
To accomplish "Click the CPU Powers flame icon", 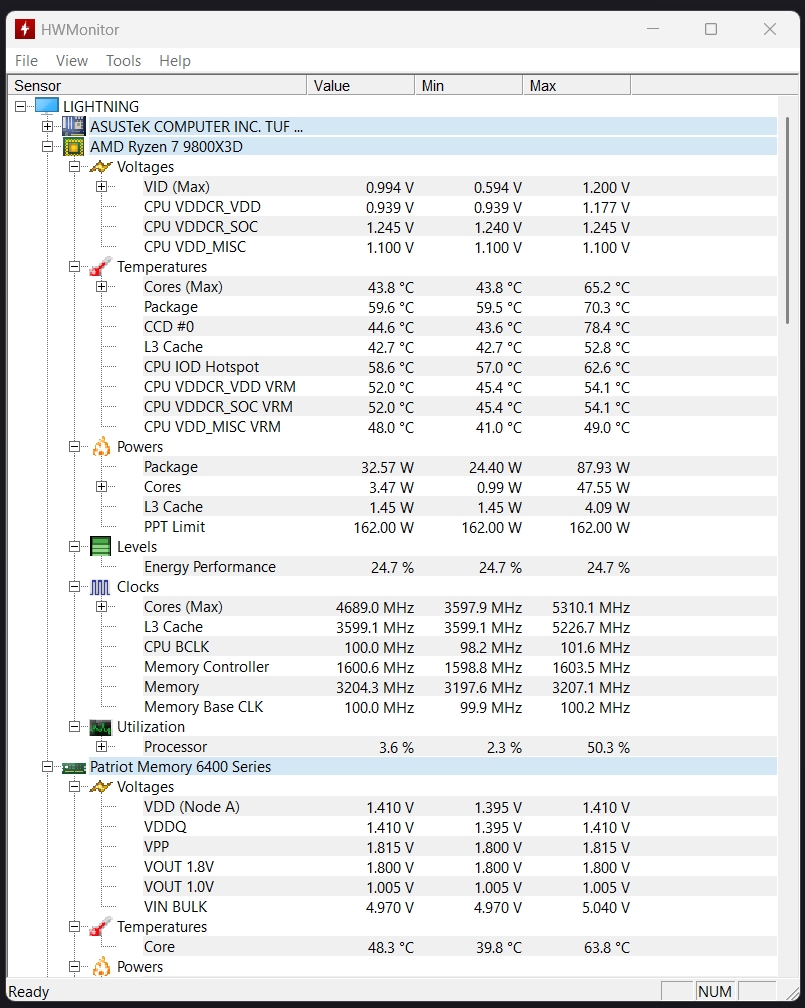I will click(100, 447).
